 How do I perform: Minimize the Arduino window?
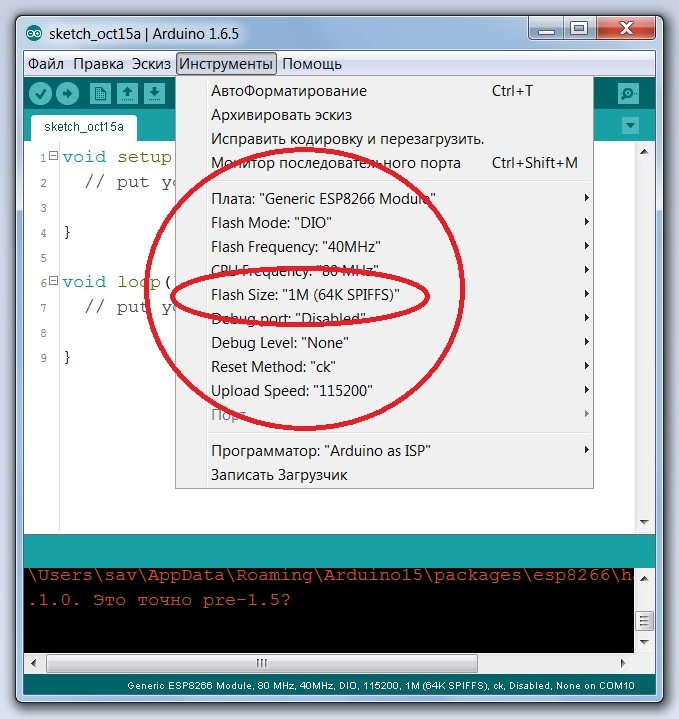coord(546,29)
